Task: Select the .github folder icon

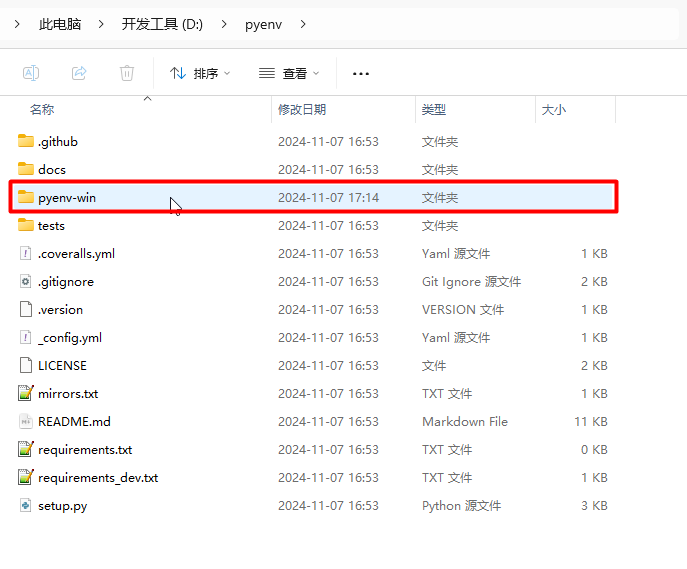Action: point(26,141)
